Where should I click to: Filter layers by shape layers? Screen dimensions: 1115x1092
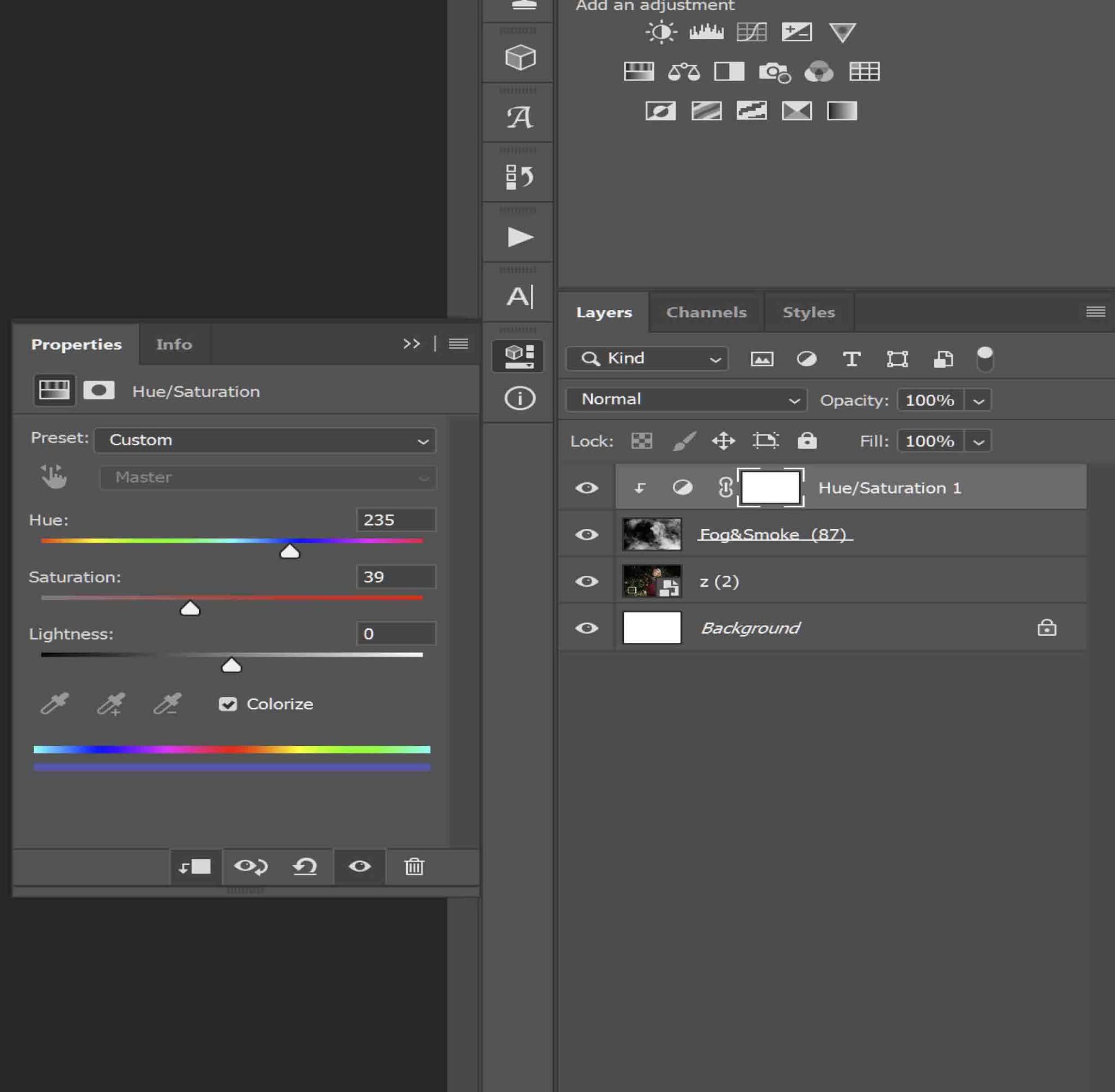click(897, 359)
